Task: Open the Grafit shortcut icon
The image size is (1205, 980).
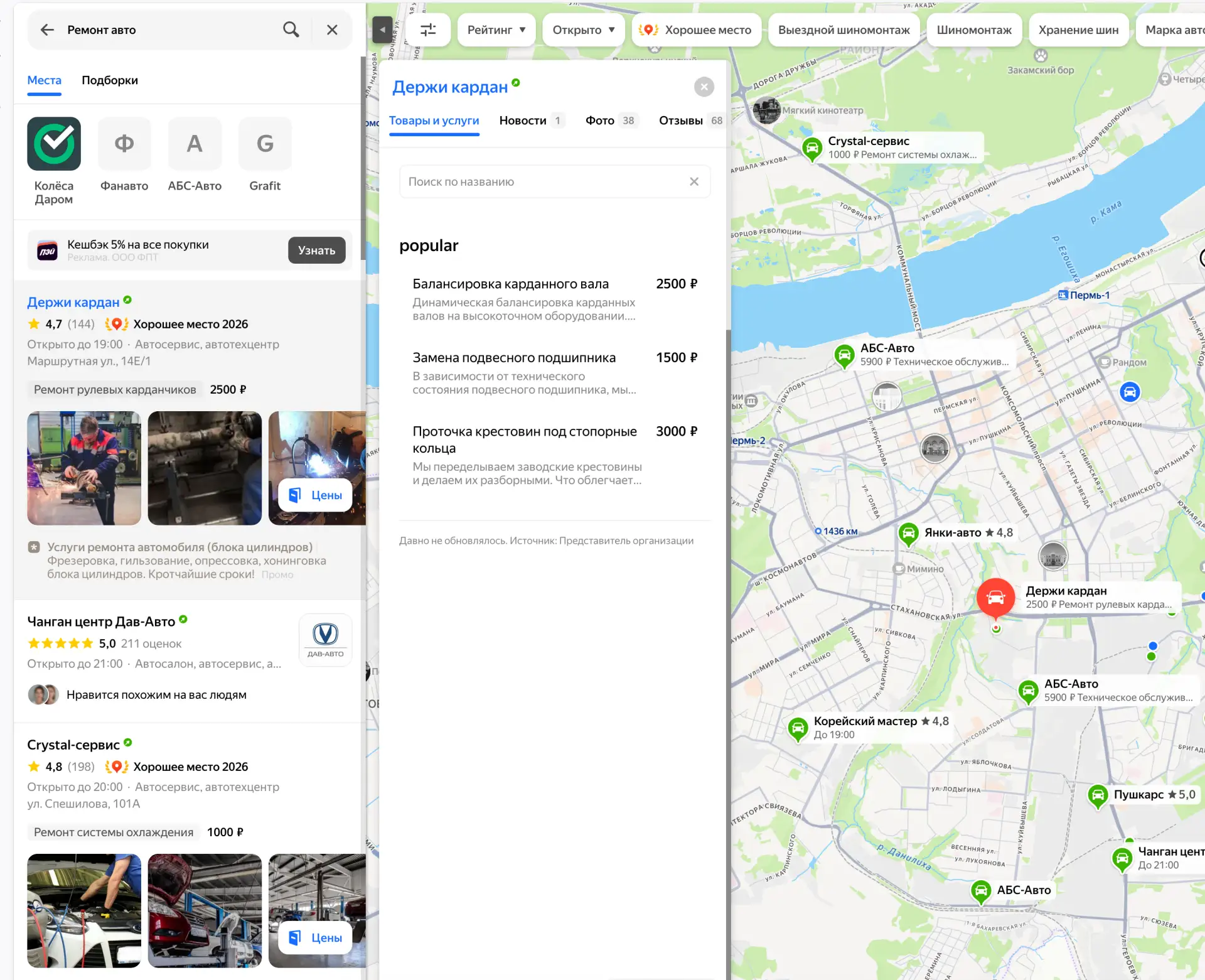Action: 265,144
